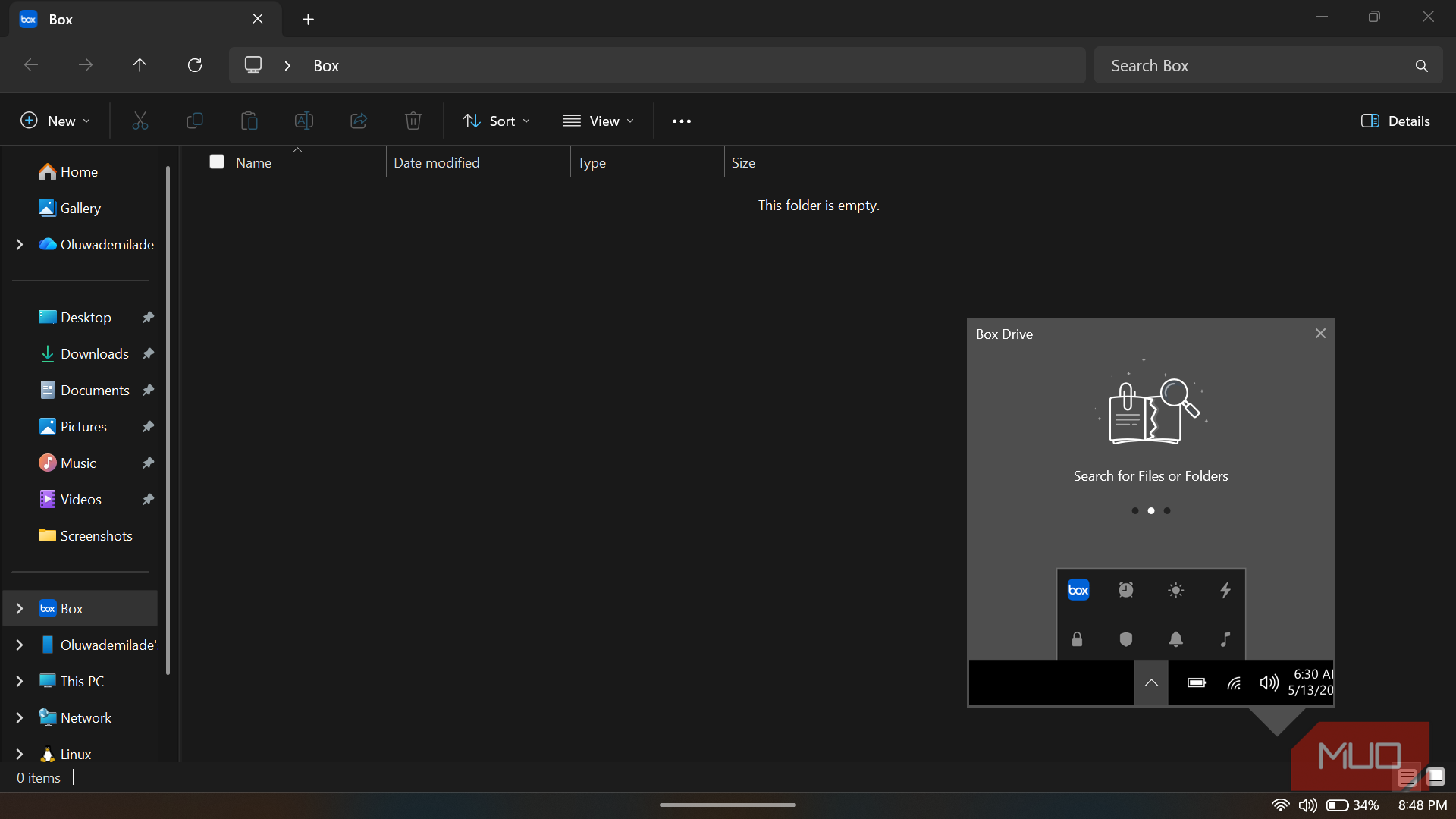1456x819 pixels.
Task: Click the Wi-Fi icon in system tray
Action: (x=1280, y=805)
